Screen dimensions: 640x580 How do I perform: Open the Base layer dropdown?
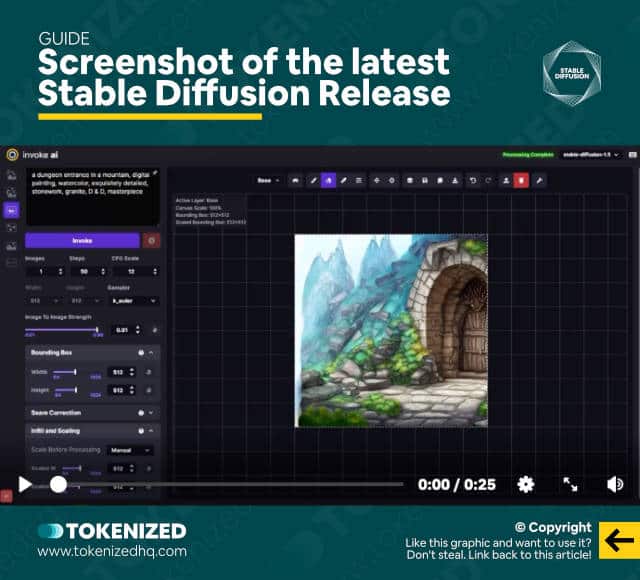point(268,180)
